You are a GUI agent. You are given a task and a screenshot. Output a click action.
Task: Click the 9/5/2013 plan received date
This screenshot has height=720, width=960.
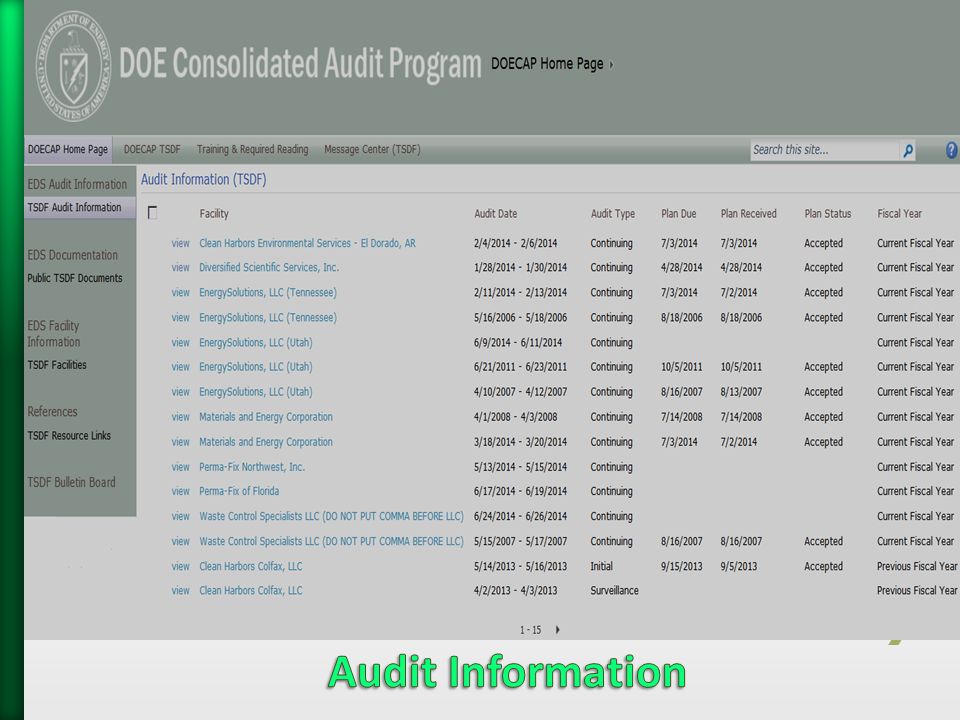(738, 566)
